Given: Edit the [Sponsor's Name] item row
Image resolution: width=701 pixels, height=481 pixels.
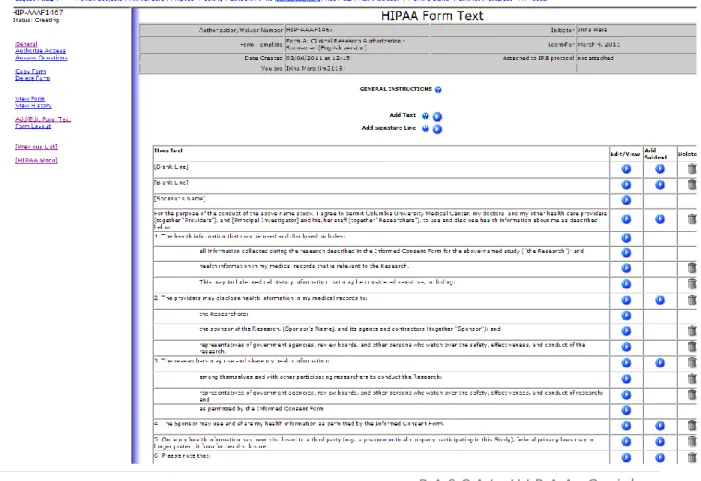Looking at the screenshot, I should click(626, 200).
